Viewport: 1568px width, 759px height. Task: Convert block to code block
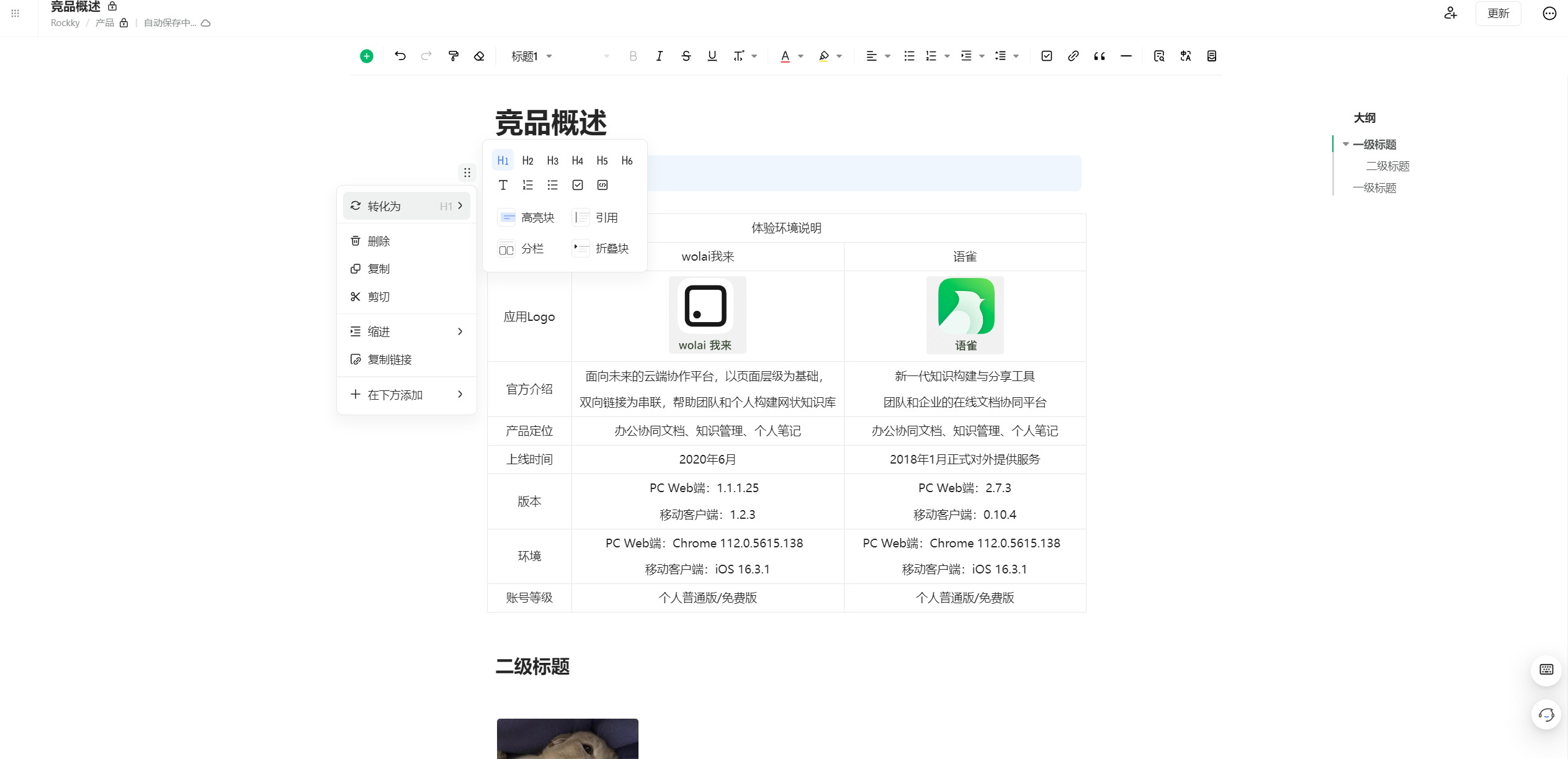point(603,185)
